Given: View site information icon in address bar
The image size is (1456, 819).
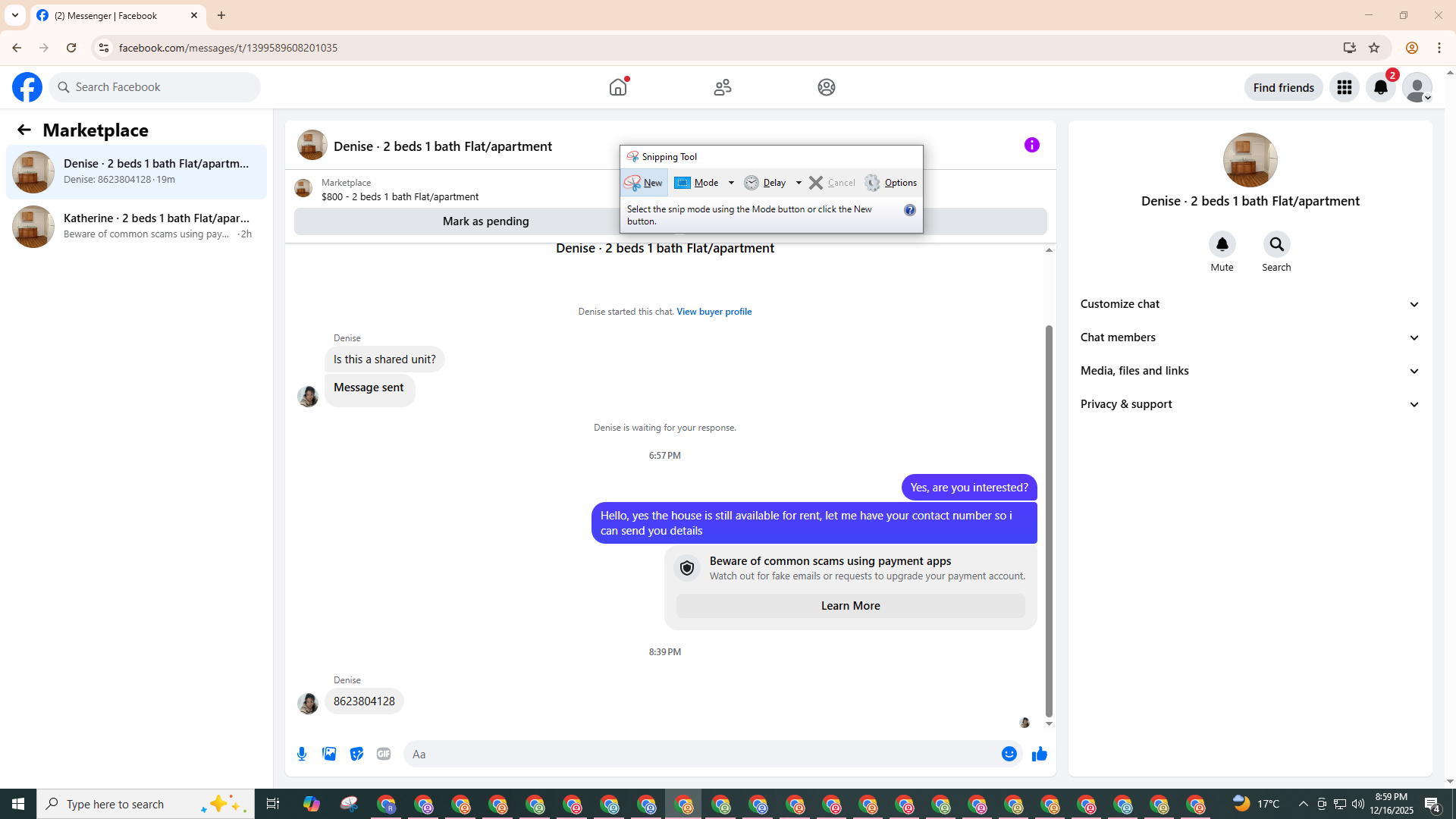Looking at the screenshot, I should pos(104,48).
